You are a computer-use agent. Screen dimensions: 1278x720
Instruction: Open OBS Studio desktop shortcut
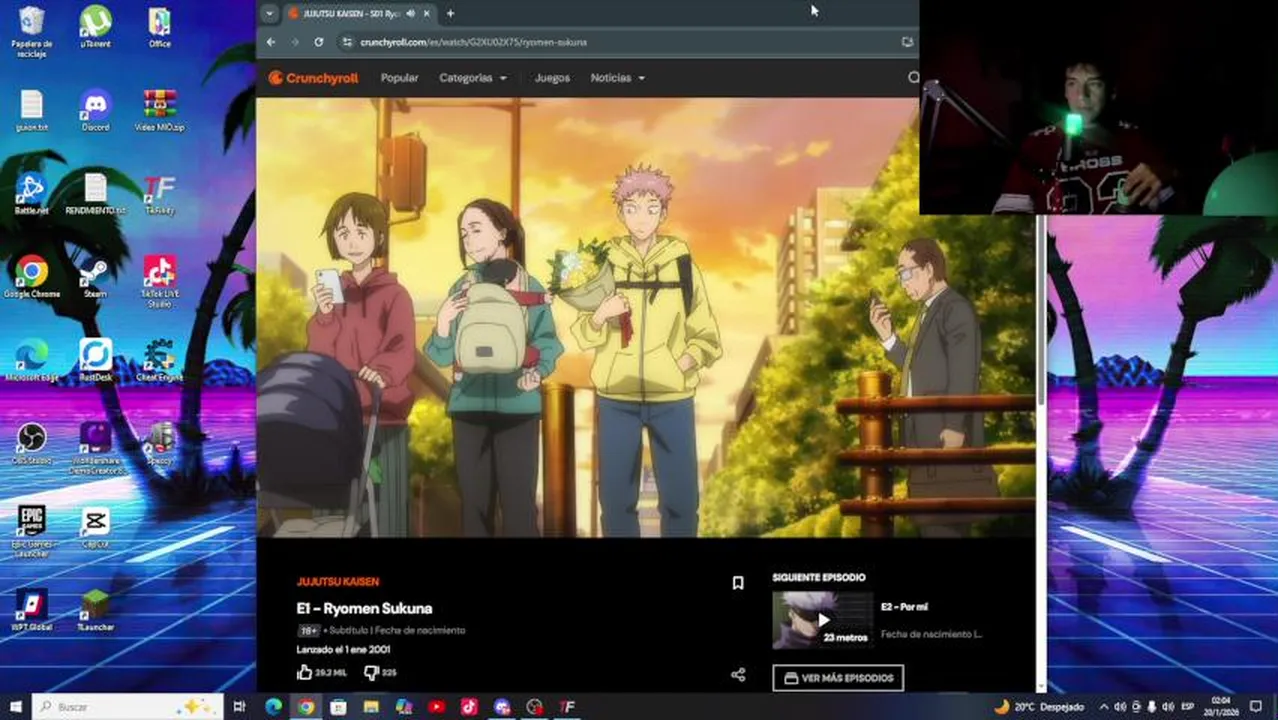coord(32,445)
